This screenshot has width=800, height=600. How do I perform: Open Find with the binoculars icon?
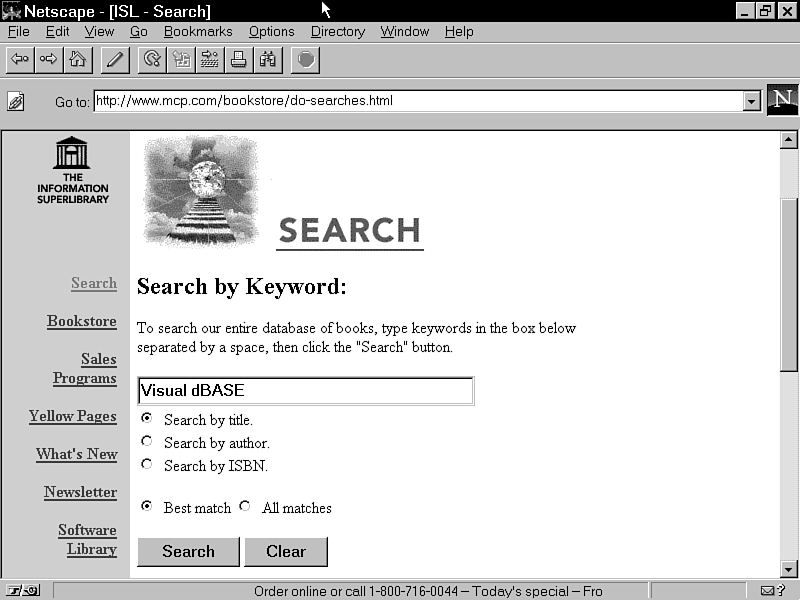268,60
